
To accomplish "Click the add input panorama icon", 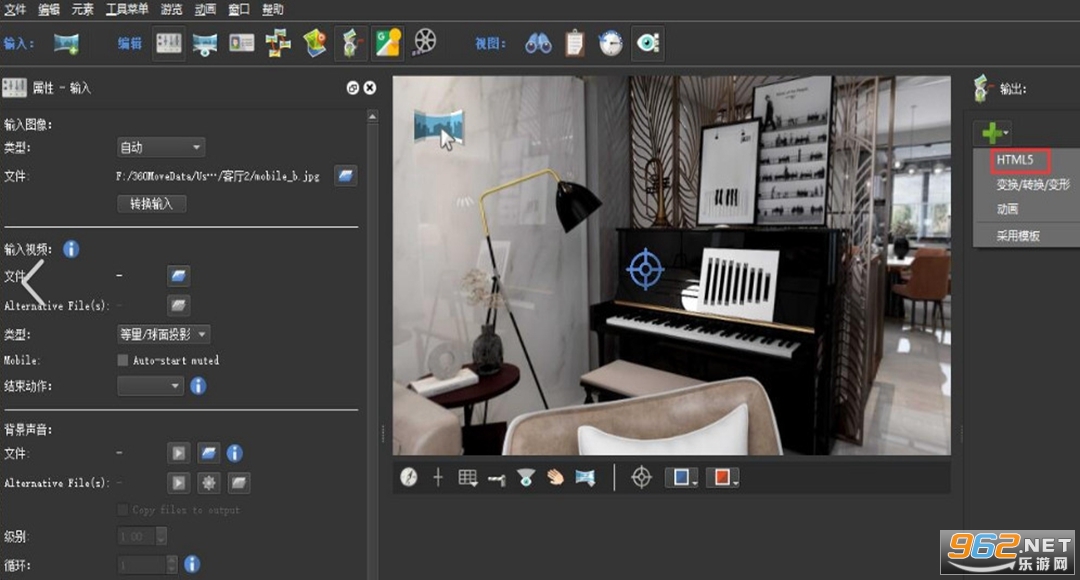I will click(67, 43).
